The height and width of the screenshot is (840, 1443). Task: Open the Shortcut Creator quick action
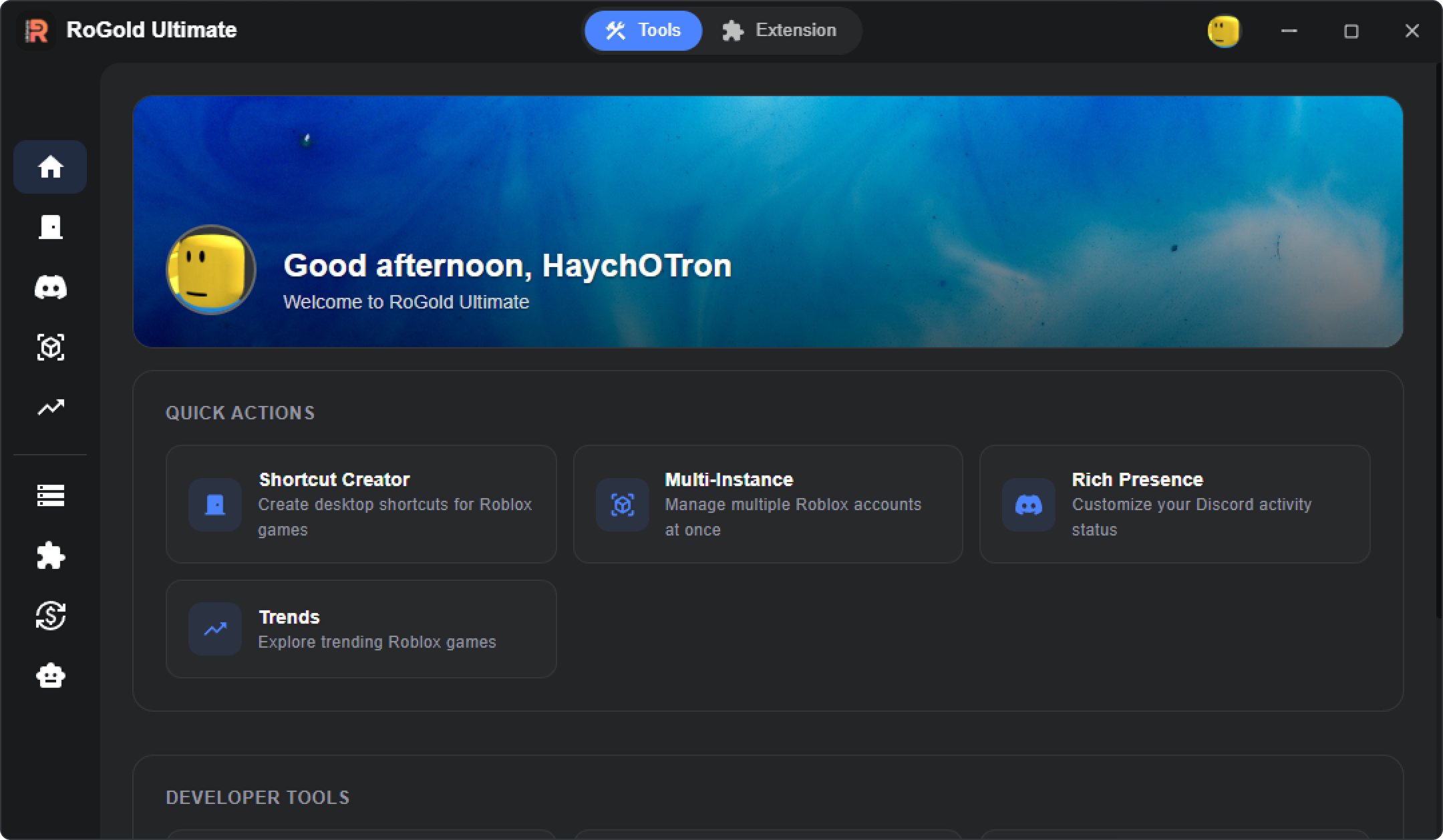point(361,504)
